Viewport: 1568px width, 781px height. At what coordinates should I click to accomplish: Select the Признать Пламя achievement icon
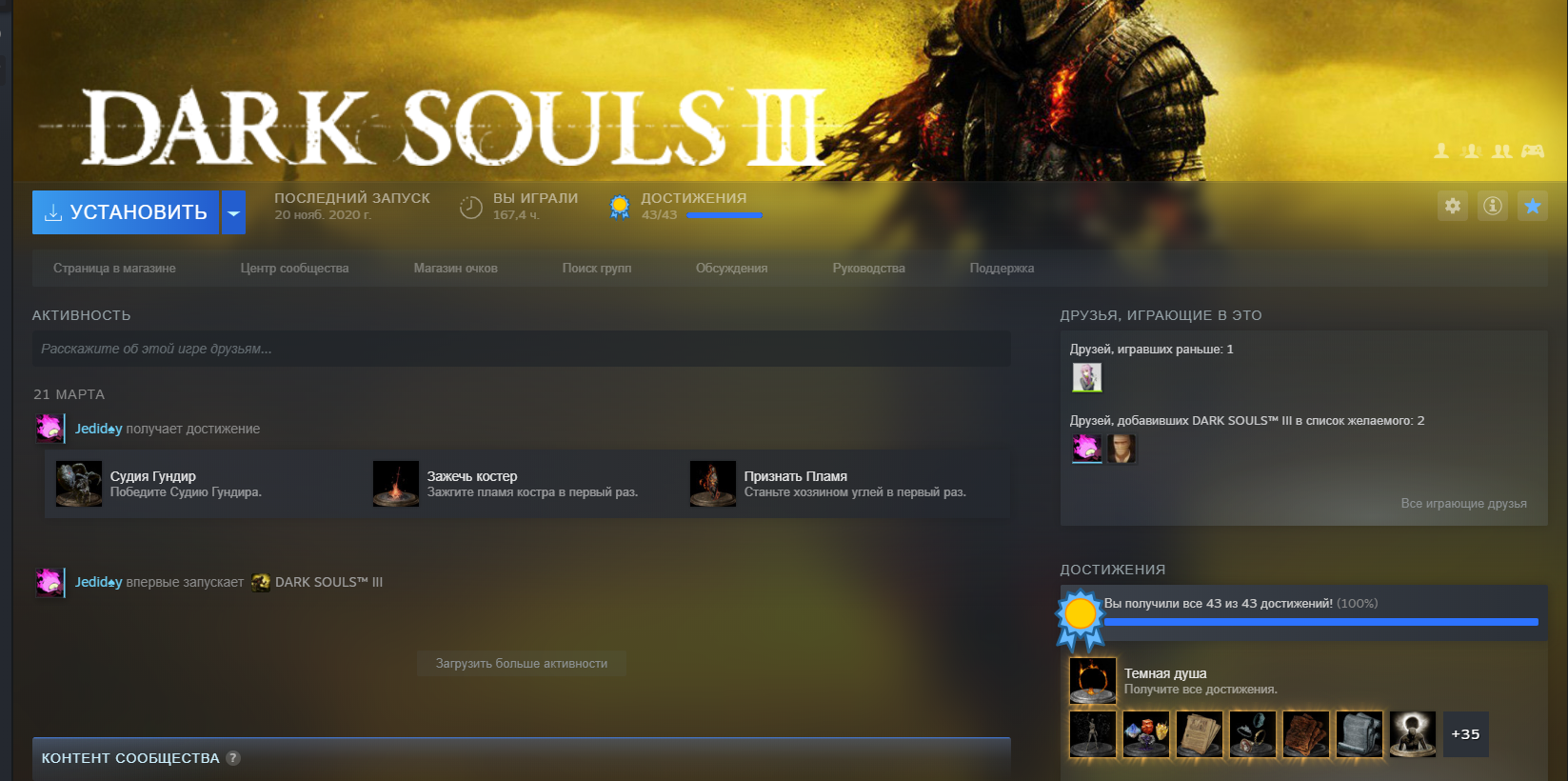713,484
